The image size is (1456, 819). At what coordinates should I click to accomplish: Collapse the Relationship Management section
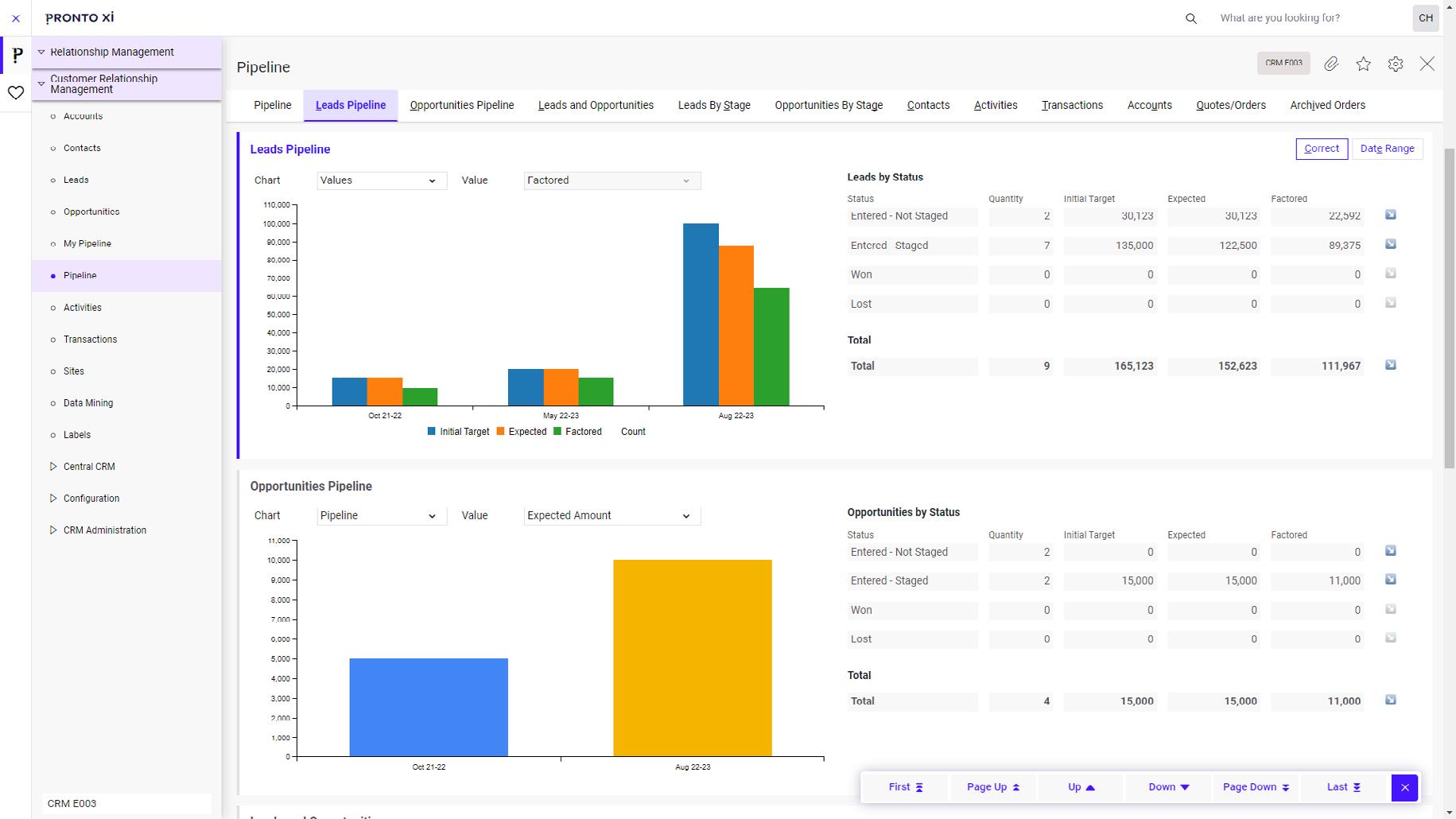(41, 52)
